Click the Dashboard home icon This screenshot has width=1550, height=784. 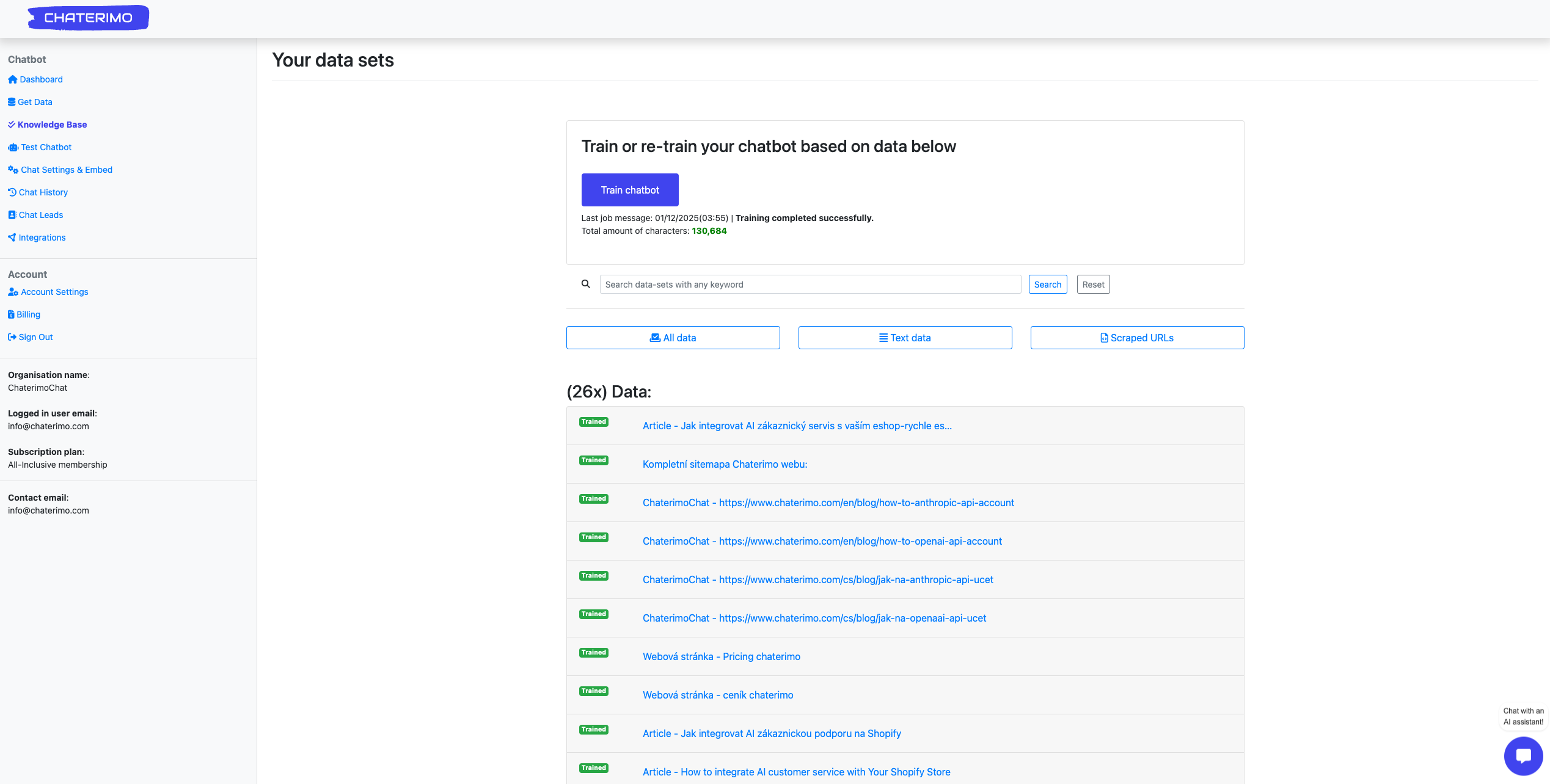click(x=12, y=79)
